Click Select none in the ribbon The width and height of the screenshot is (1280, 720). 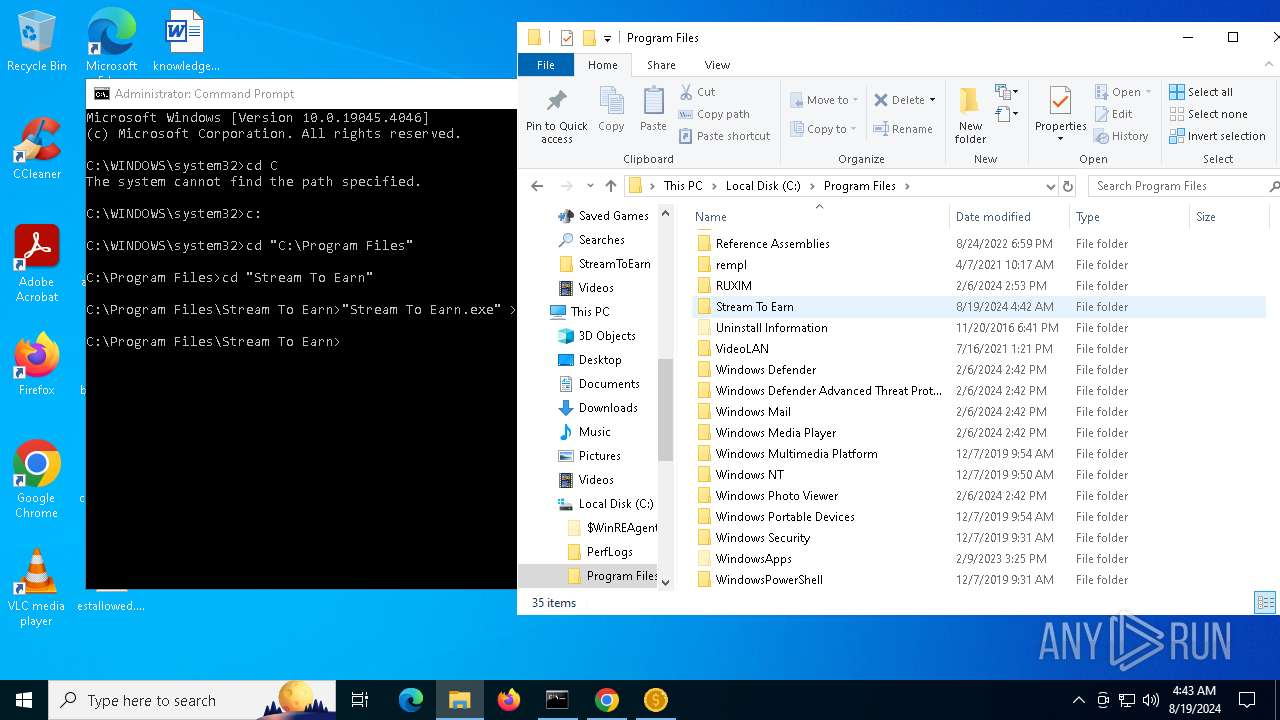click(x=1208, y=114)
